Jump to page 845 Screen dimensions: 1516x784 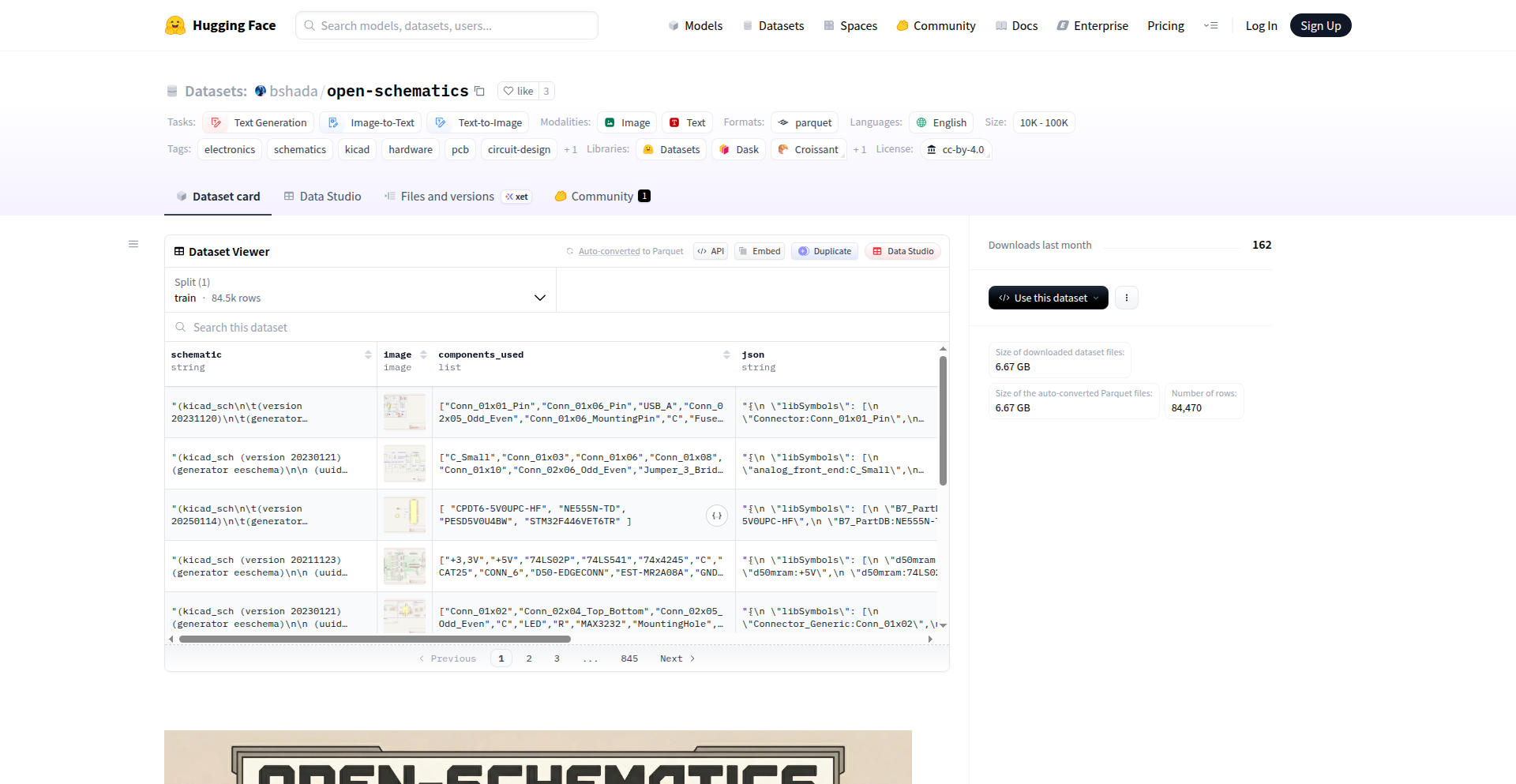pyautogui.click(x=629, y=658)
